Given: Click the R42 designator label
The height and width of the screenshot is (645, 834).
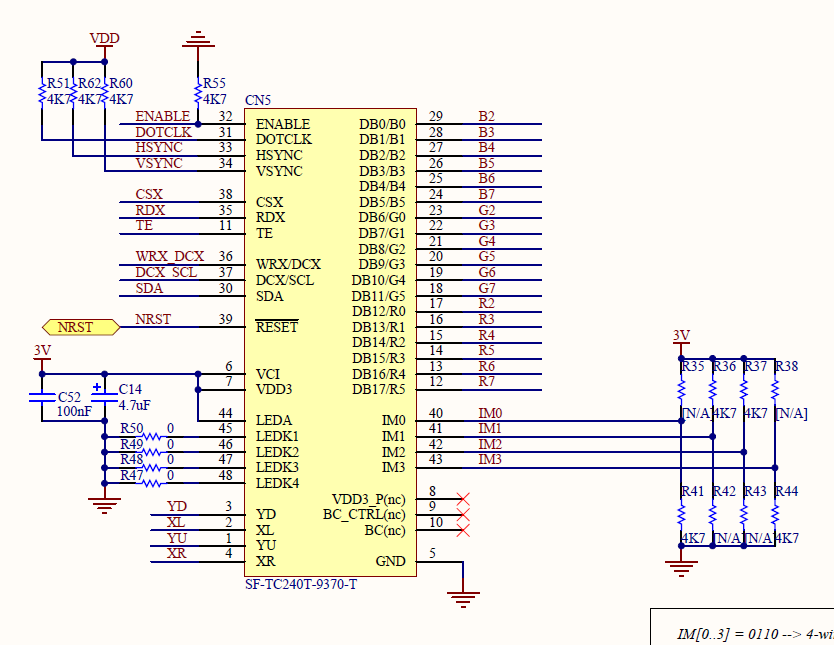Looking at the screenshot, I should (724, 491).
